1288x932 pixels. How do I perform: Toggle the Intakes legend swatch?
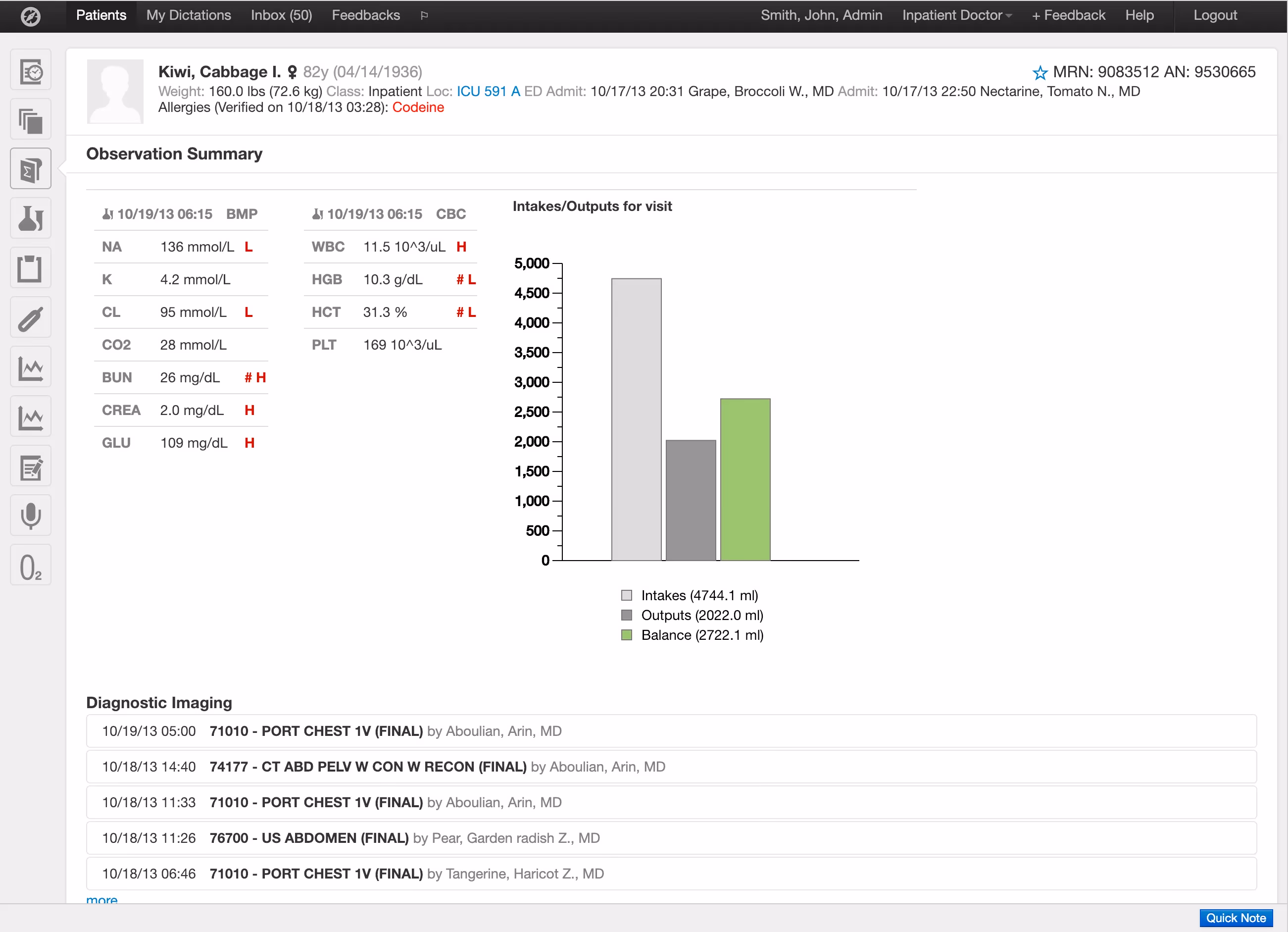(626, 595)
